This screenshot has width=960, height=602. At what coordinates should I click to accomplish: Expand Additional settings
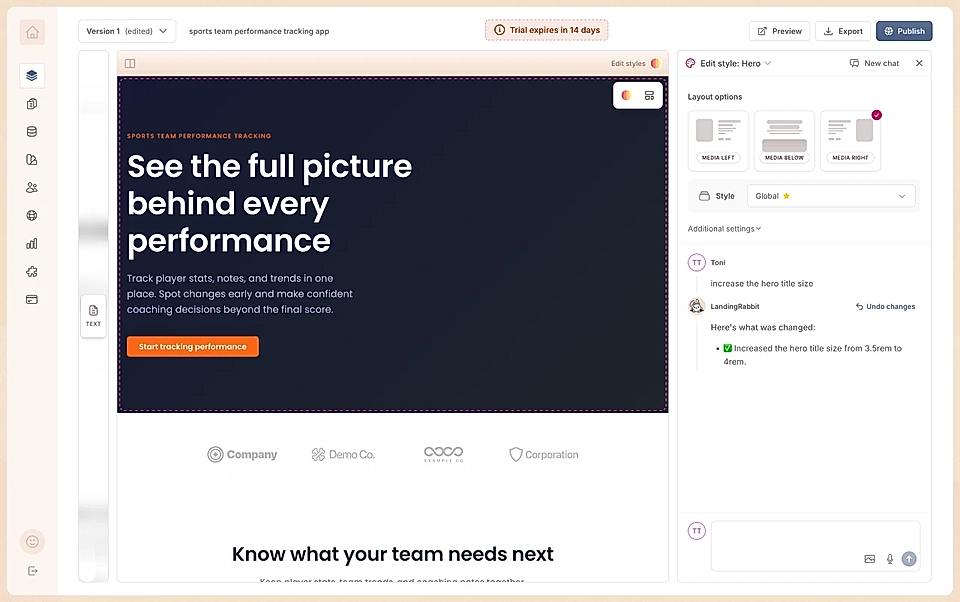point(724,228)
